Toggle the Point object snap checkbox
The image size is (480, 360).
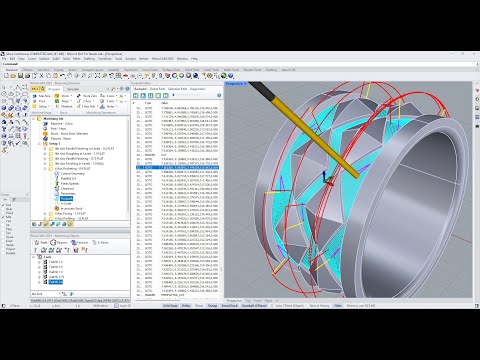pos(3,213)
